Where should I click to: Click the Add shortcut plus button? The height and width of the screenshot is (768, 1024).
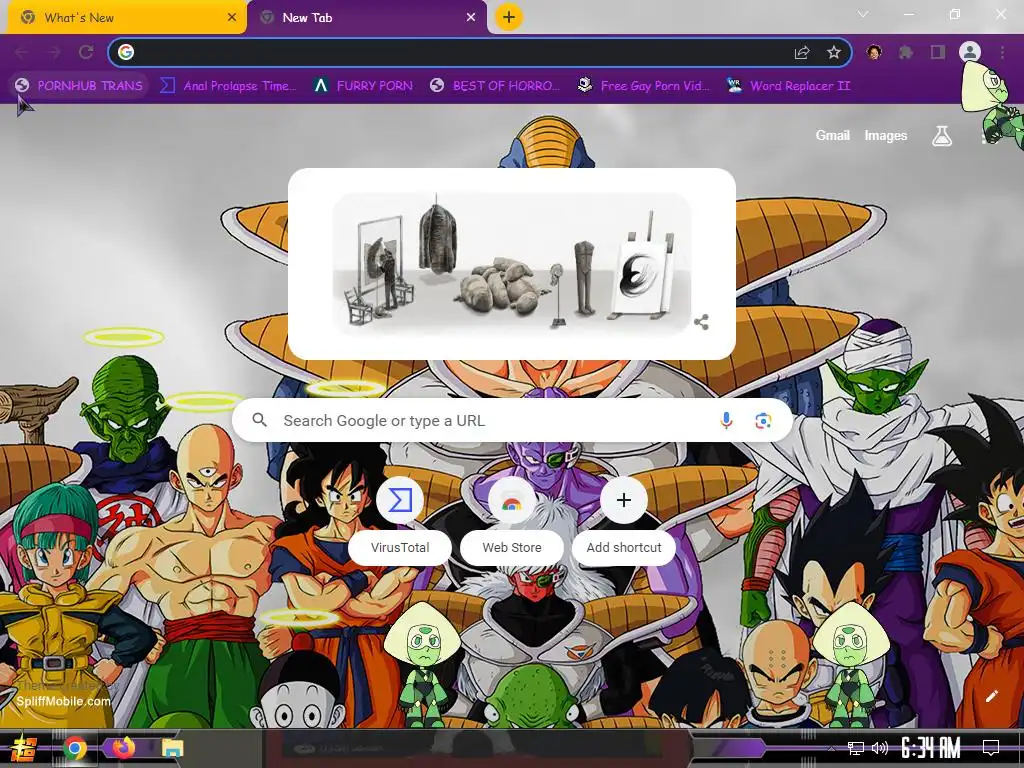coord(624,500)
